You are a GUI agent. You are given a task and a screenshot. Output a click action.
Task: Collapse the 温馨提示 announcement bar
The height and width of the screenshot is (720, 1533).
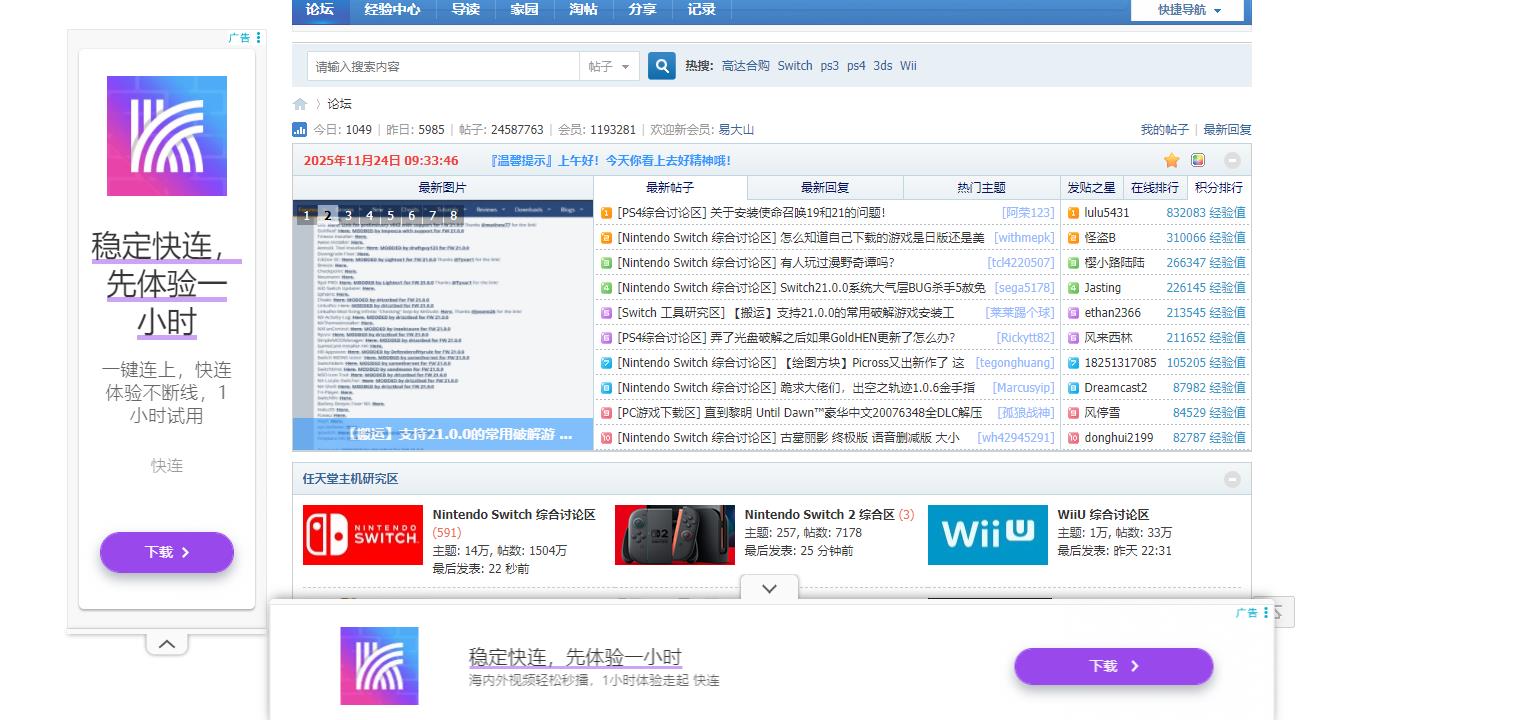pyautogui.click(x=1232, y=160)
